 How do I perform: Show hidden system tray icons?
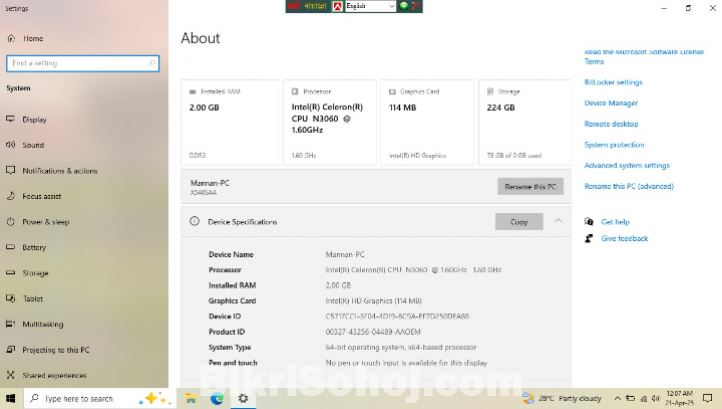pyautogui.click(x=617, y=398)
